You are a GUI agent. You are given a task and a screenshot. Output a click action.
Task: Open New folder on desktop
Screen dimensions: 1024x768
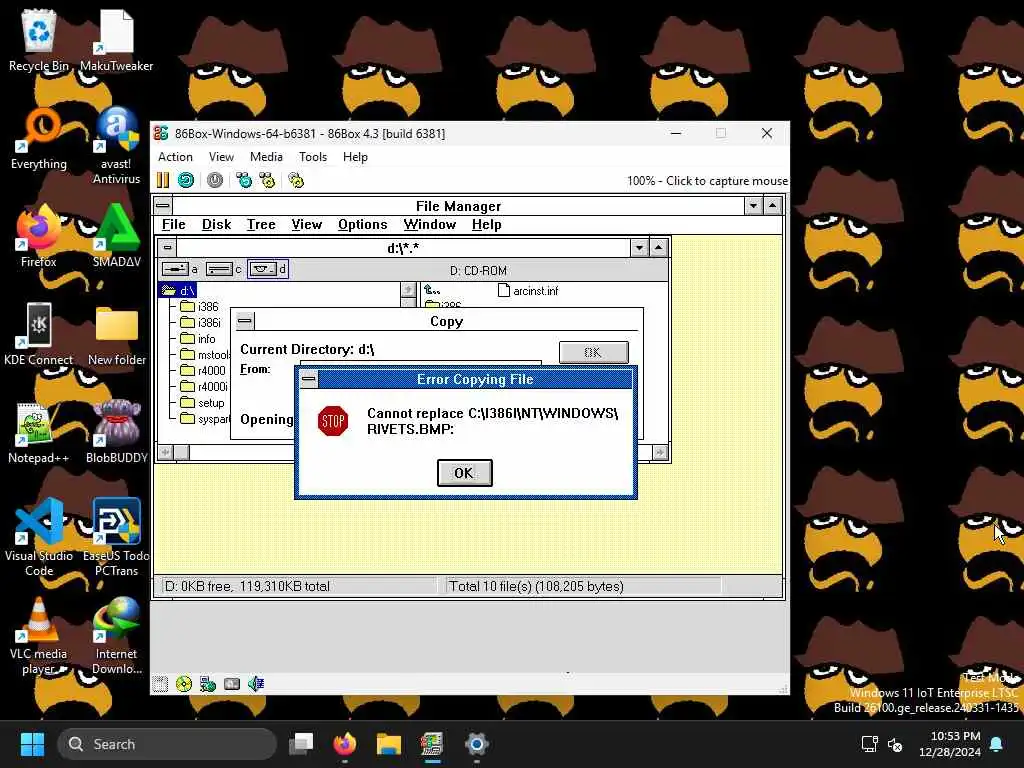pyautogui.click(x=116, y=334)
